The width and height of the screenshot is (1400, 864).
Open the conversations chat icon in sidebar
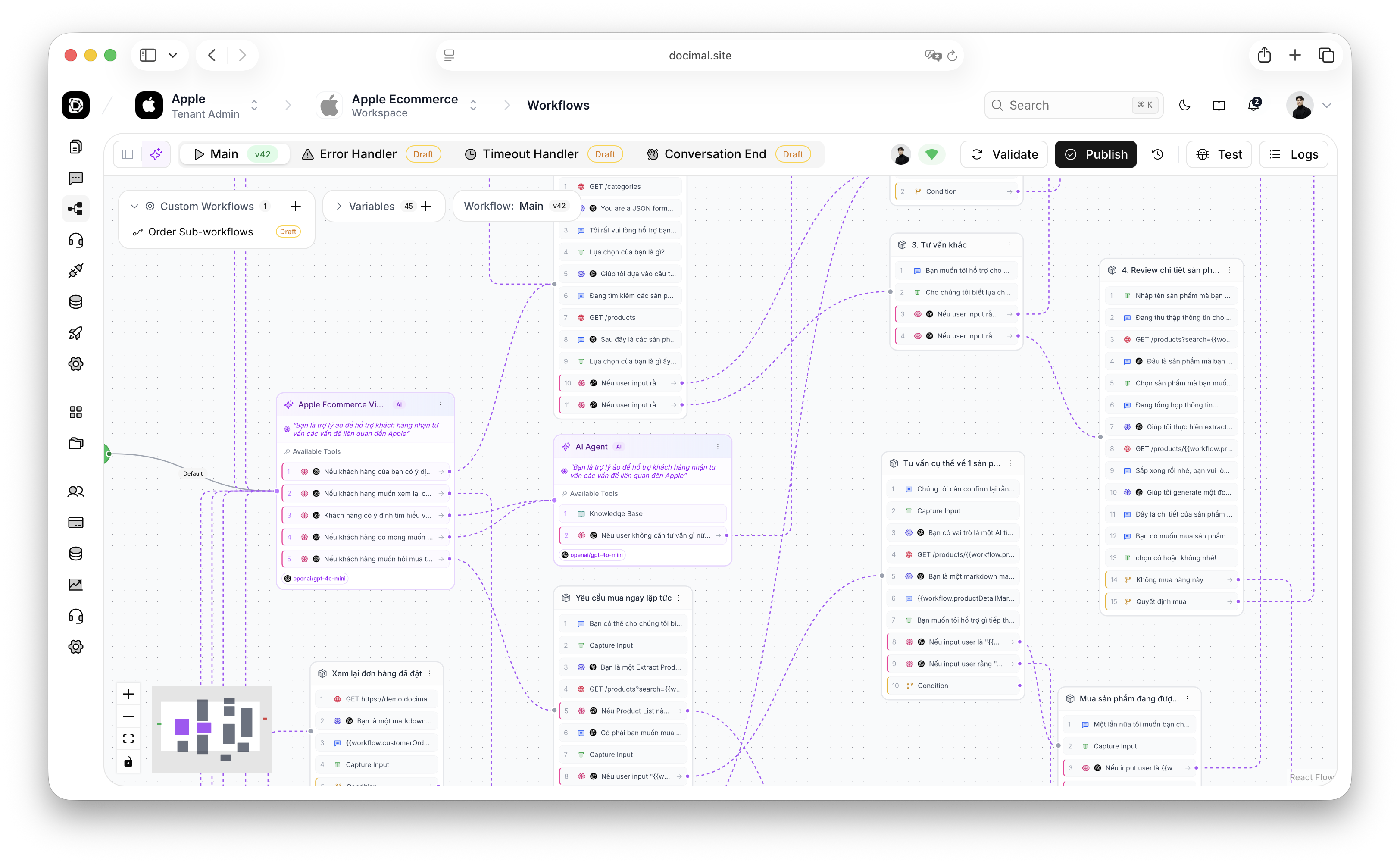click(75, 178)
